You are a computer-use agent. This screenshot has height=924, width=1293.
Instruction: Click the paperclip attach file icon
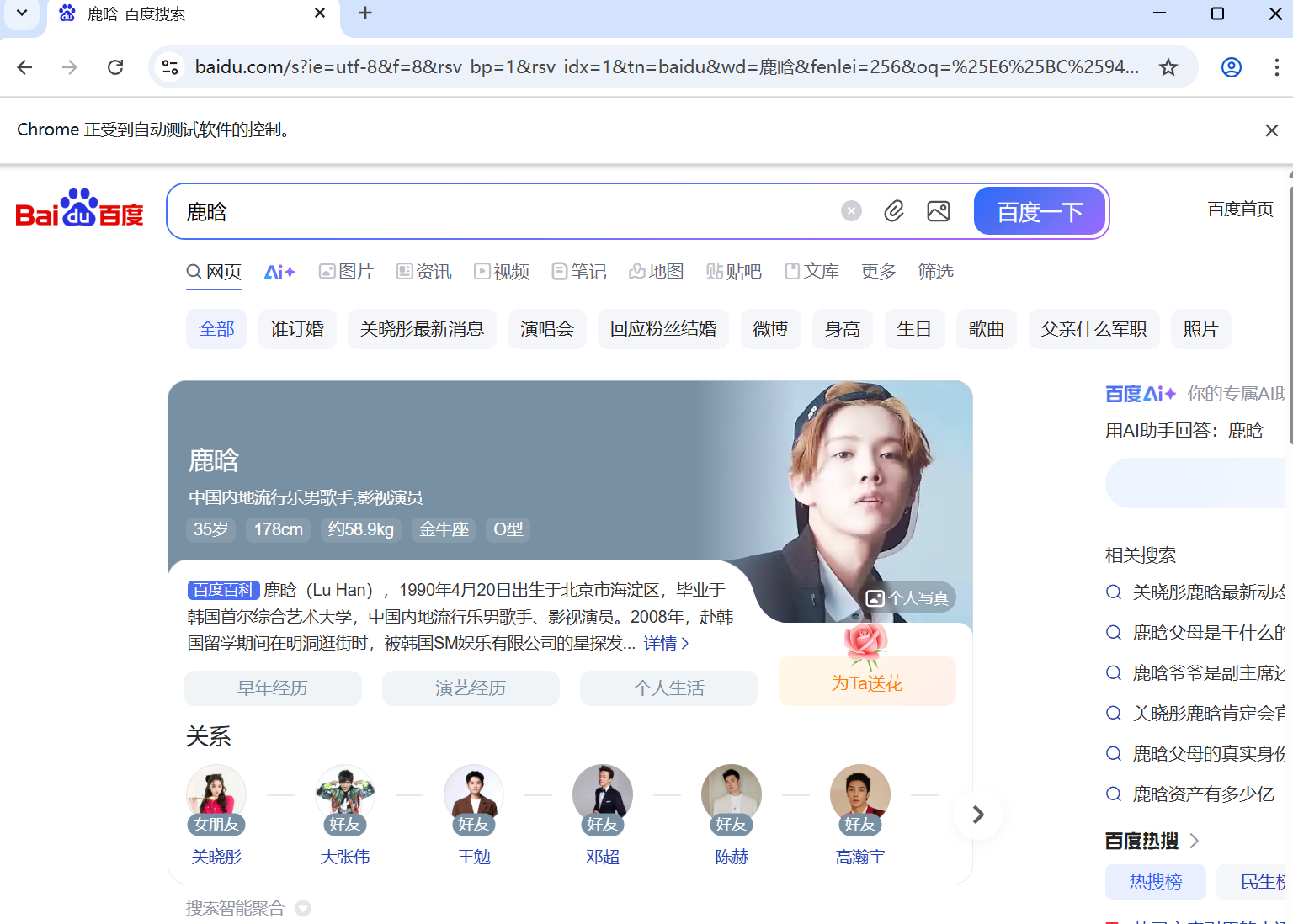click(x=894, y=211)
